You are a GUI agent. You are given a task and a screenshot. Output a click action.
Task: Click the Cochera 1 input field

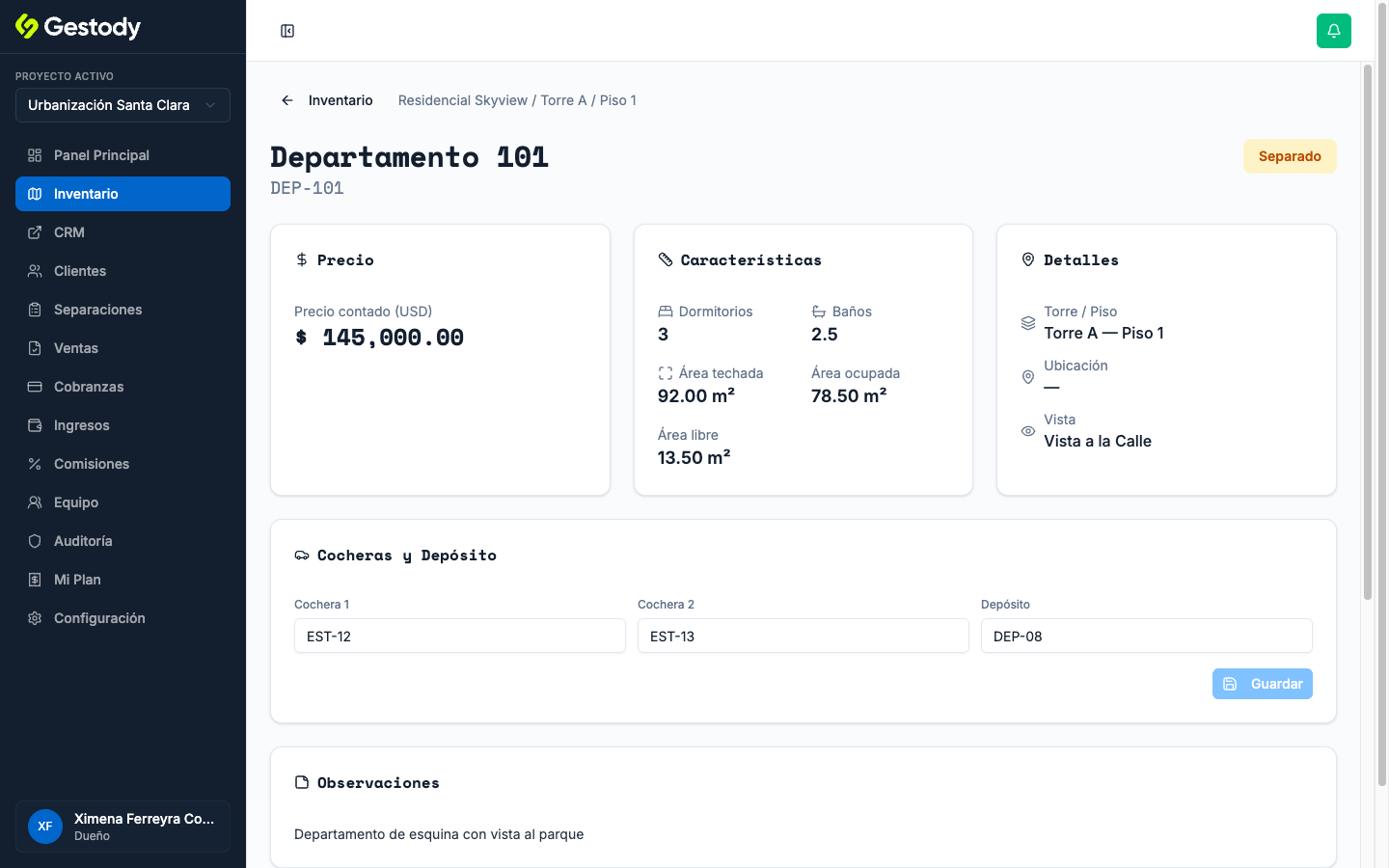pos(460,636)
